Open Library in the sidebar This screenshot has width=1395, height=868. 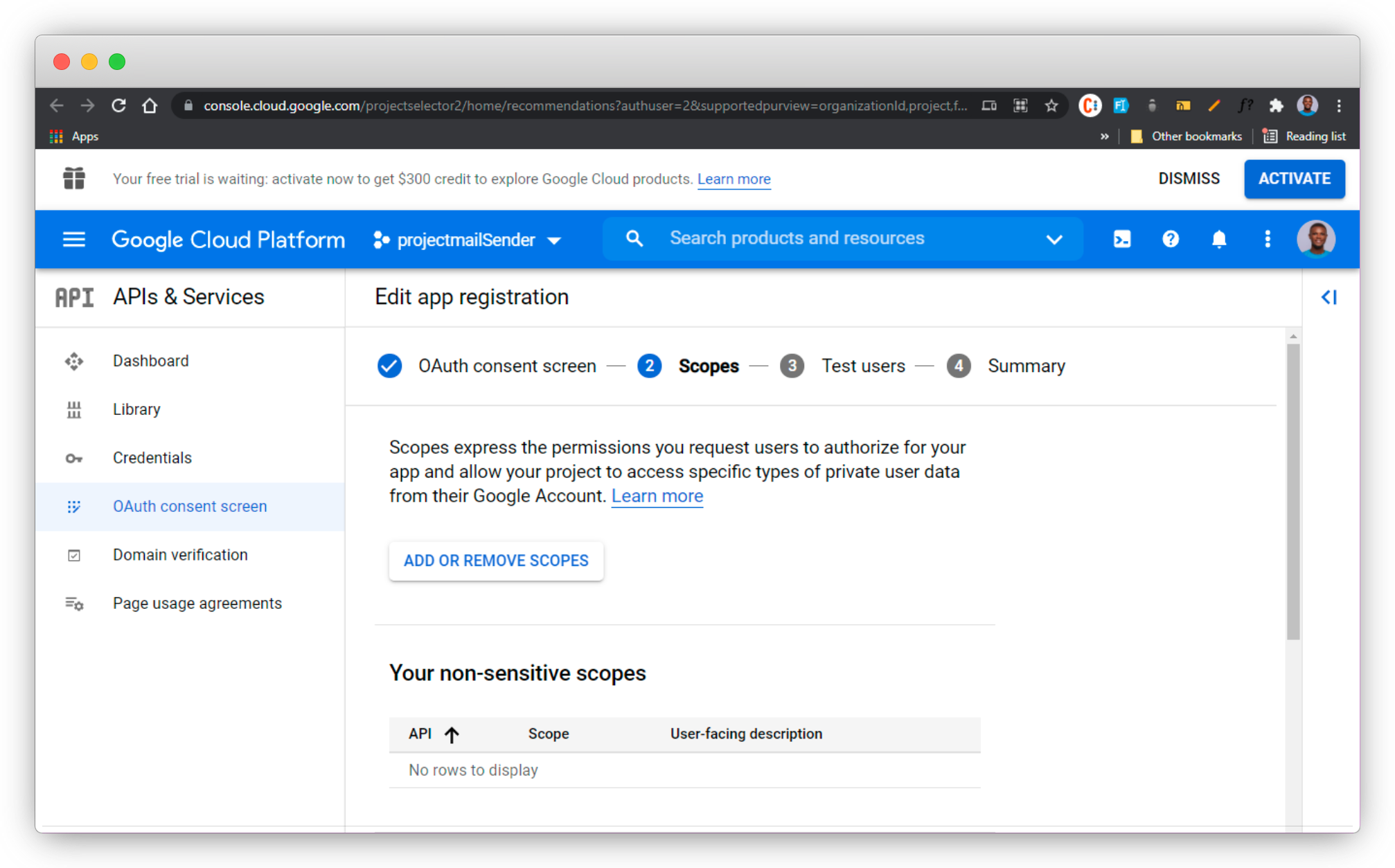[190, 409]
